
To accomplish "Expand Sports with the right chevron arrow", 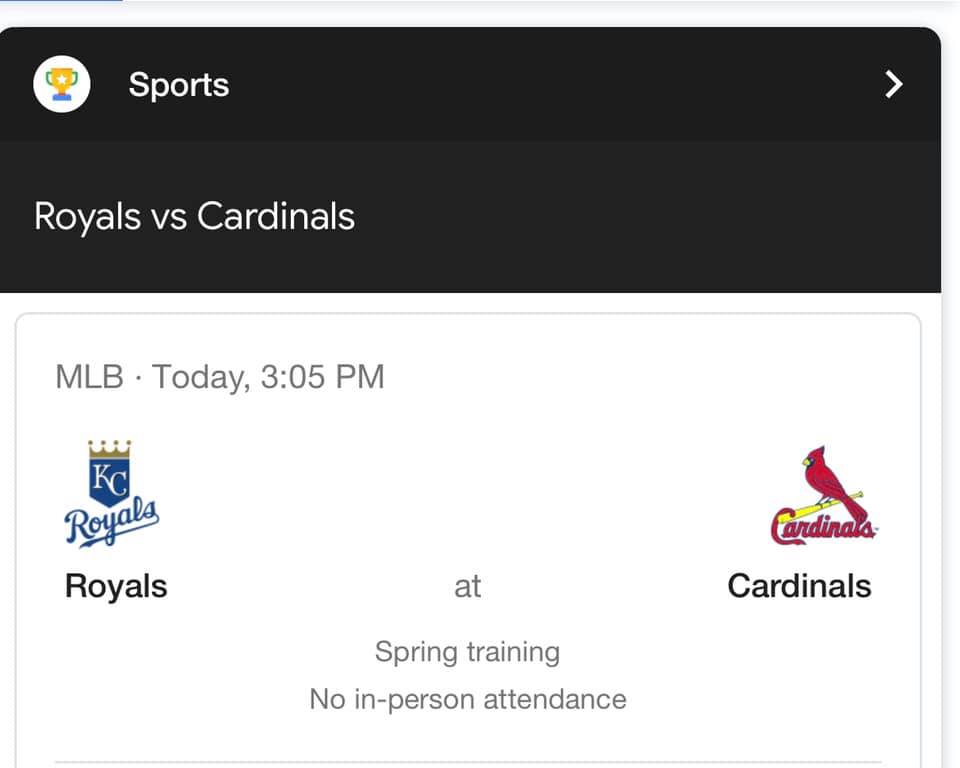I will (894, 84).
